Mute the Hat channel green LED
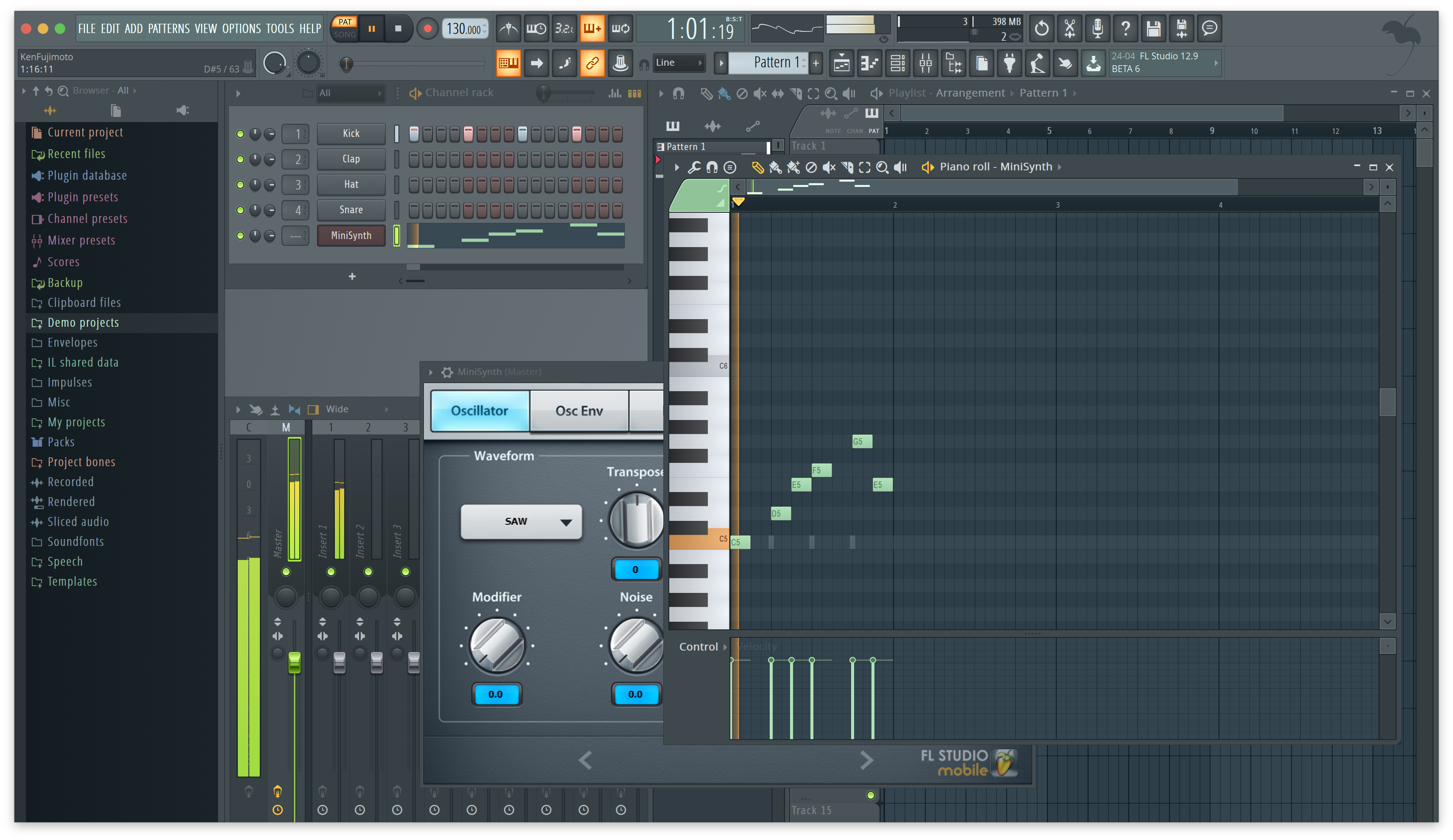Screen dimensions: 1453x840 [240, 184]
